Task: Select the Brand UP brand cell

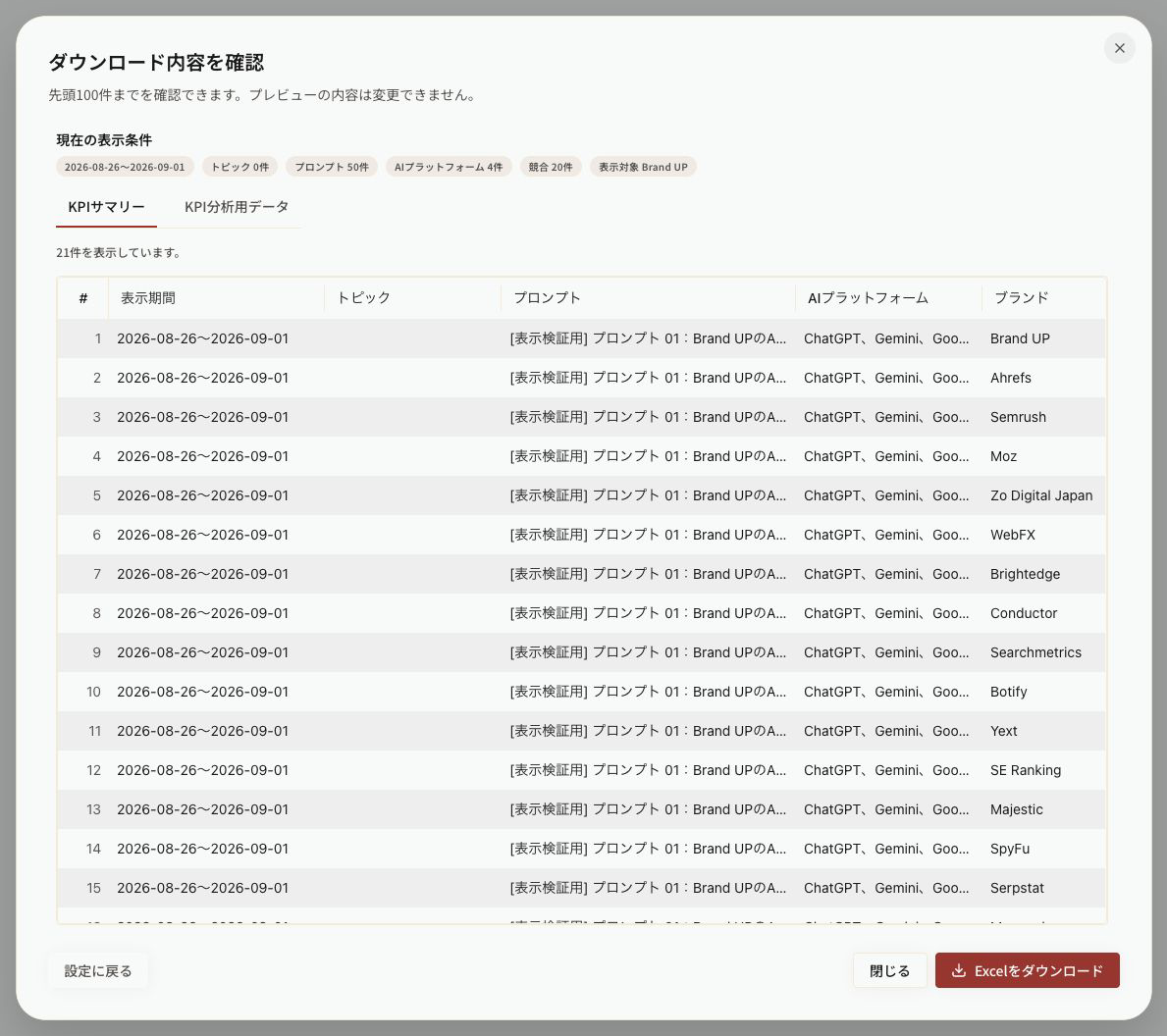Action: point(1044,338)
